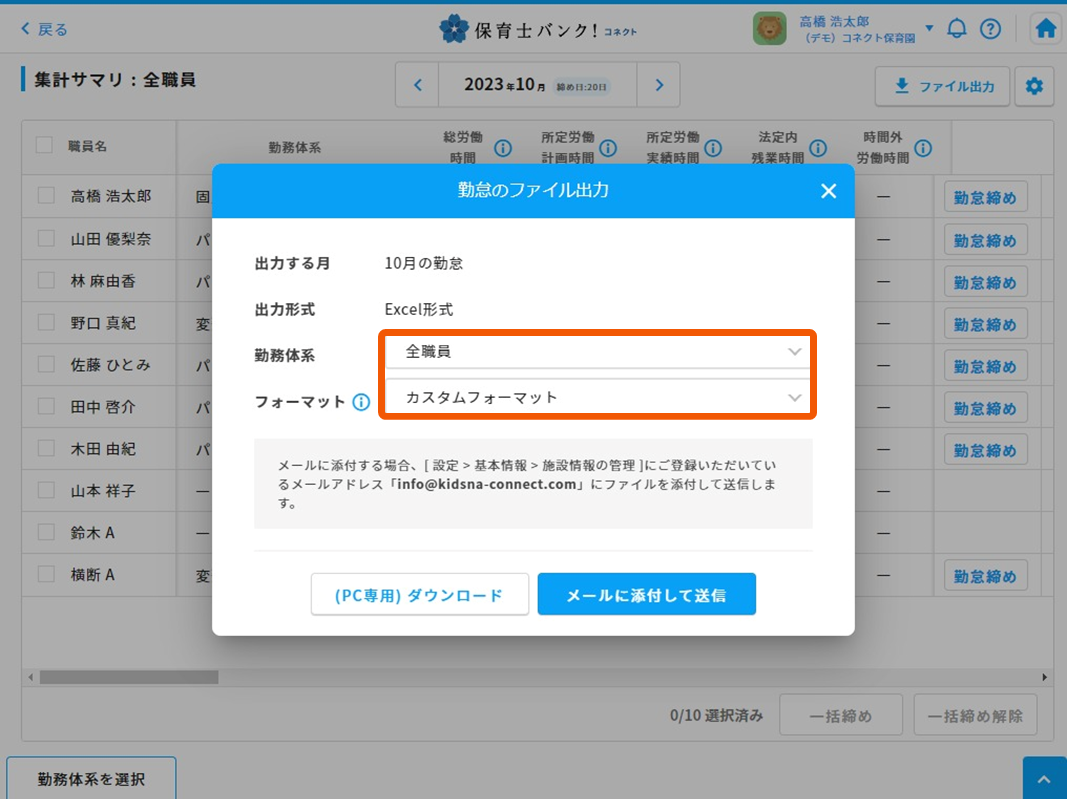Open the help question mark icon

click(x=990, y=29)
